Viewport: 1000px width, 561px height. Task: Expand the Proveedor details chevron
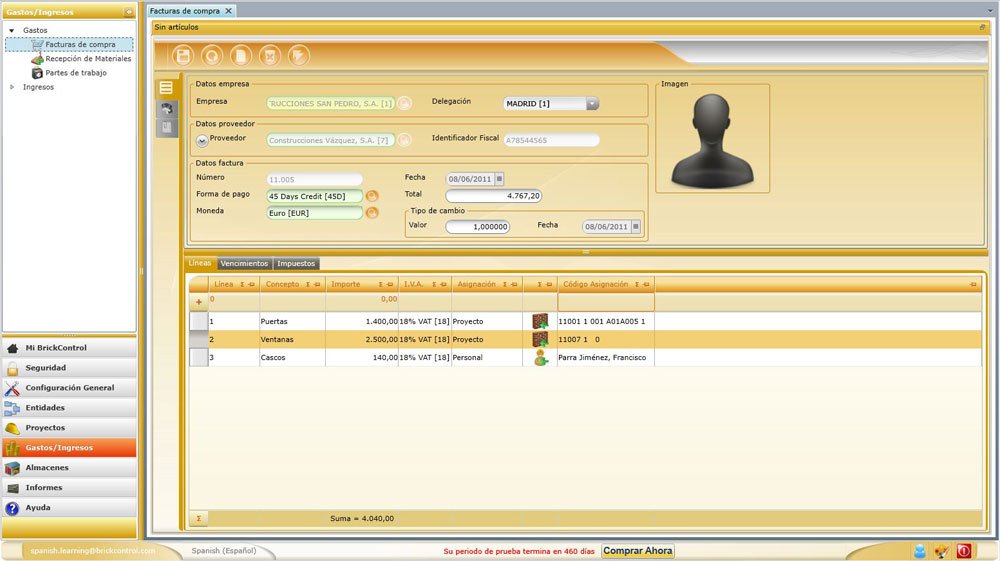tap(202, 141)
